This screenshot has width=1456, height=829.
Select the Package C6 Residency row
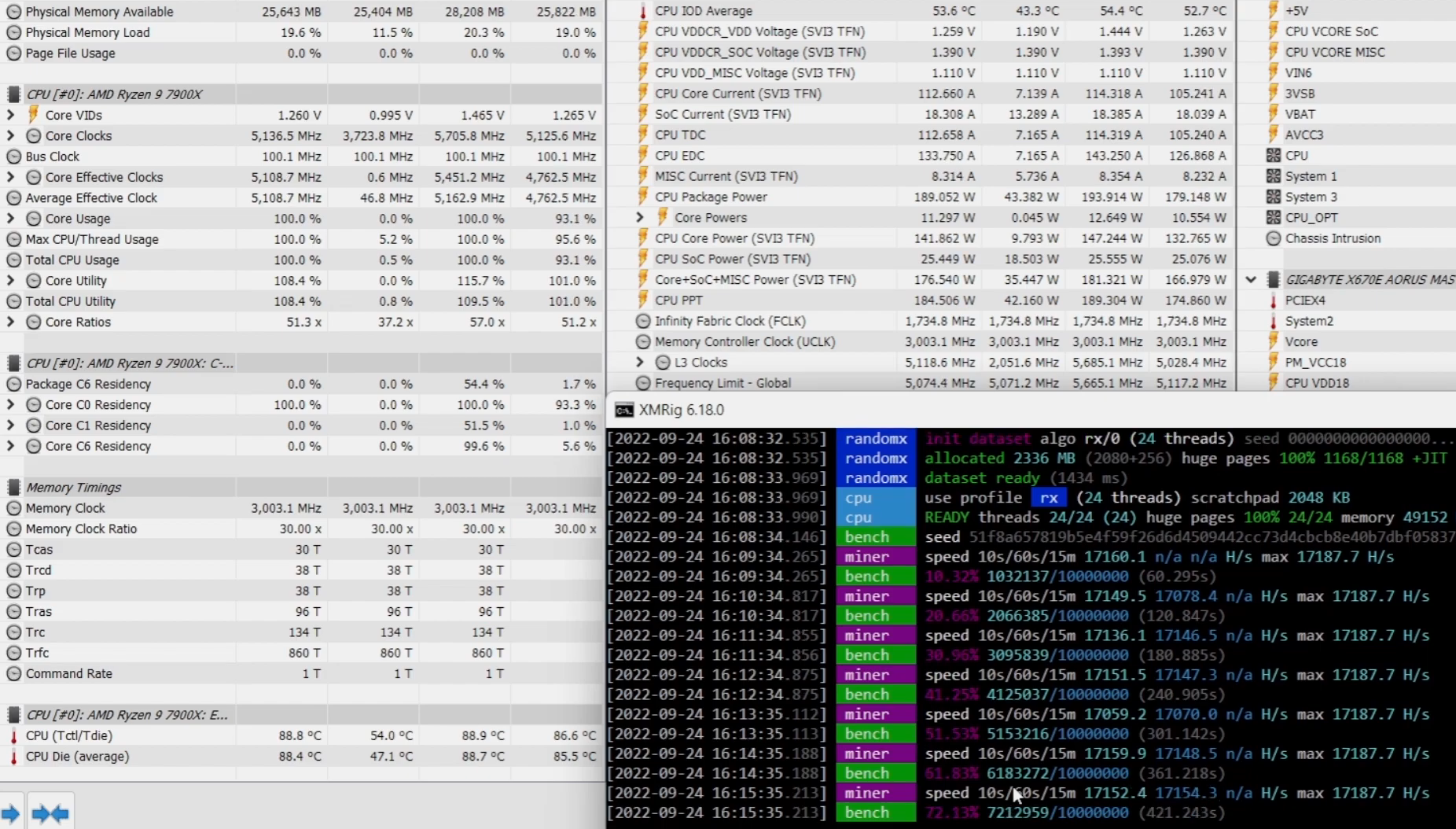coord(302,384)
